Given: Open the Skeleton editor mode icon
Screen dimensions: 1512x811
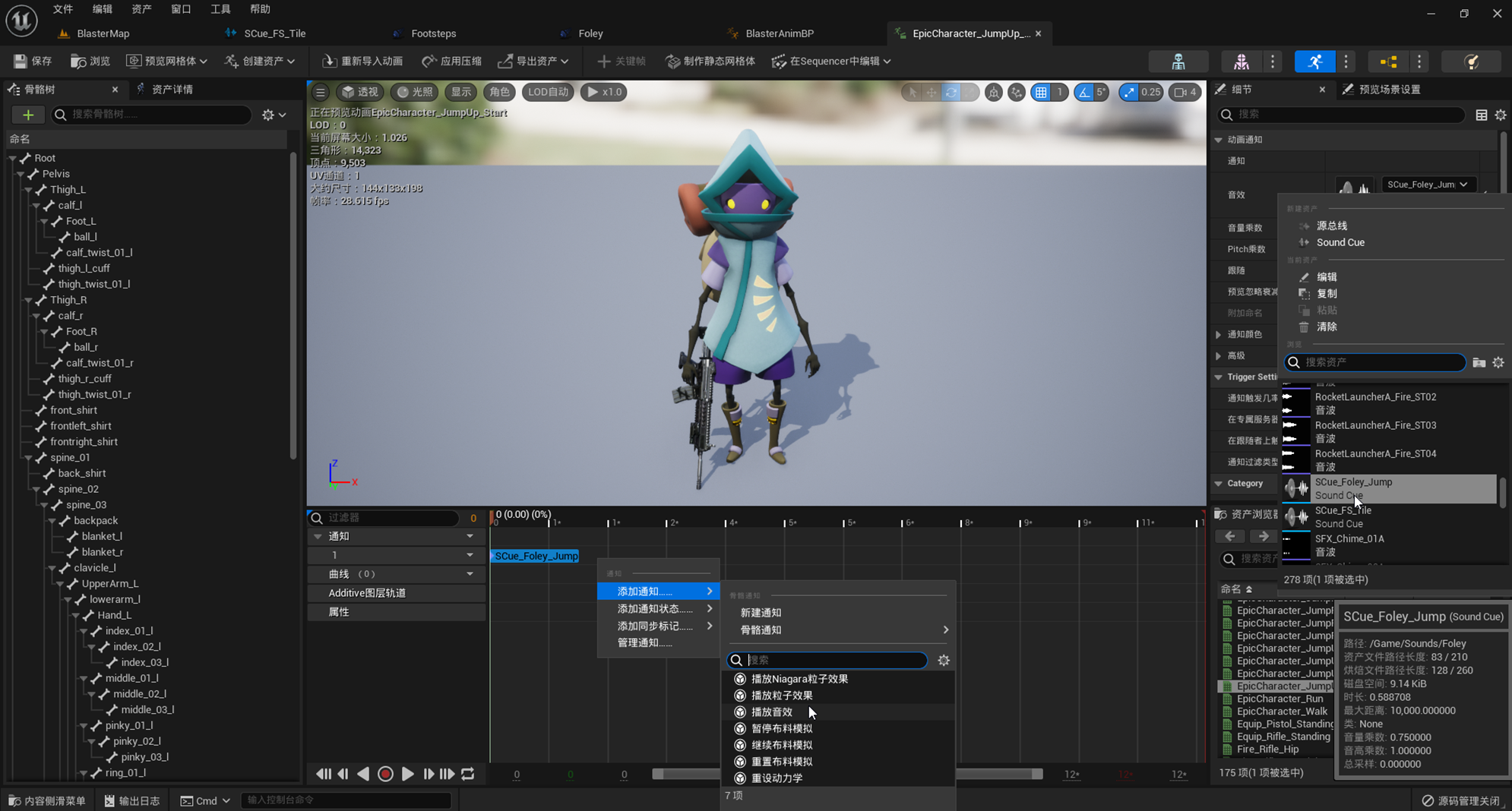Looking at the screenshot, I should [1178, 62].
